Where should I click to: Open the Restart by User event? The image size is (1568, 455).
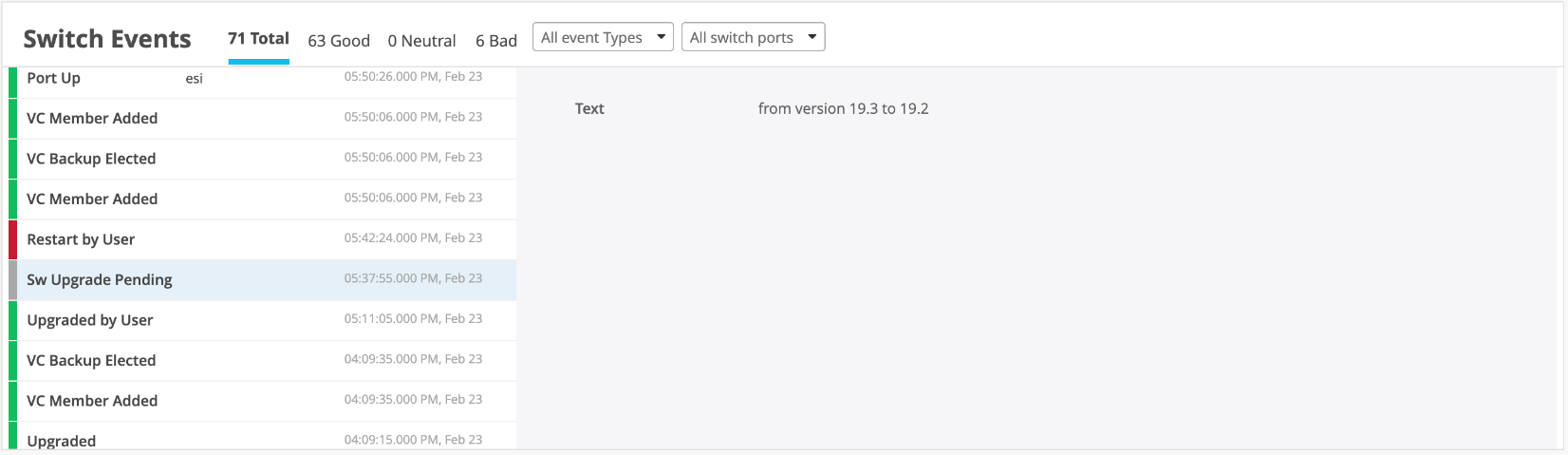(81, 239)
